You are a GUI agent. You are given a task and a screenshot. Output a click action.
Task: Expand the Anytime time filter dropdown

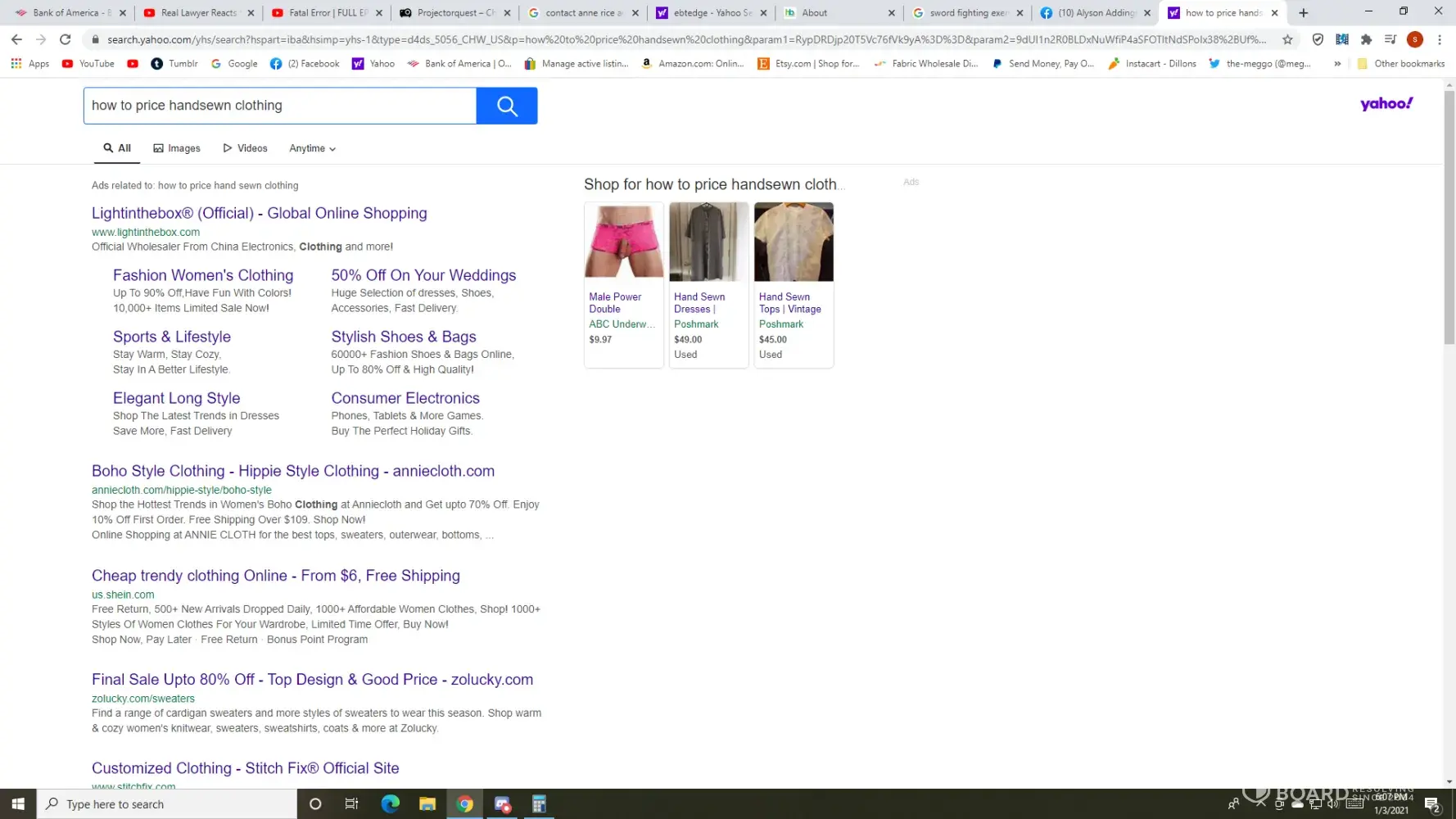[x=312, y=148]
